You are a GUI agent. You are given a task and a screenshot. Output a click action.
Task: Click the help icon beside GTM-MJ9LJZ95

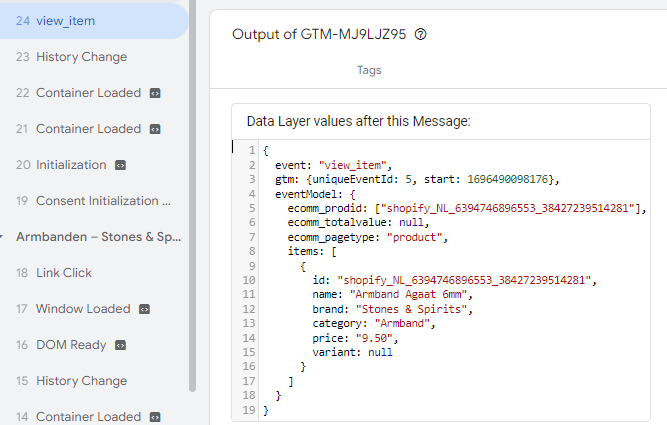pos(420,34)
